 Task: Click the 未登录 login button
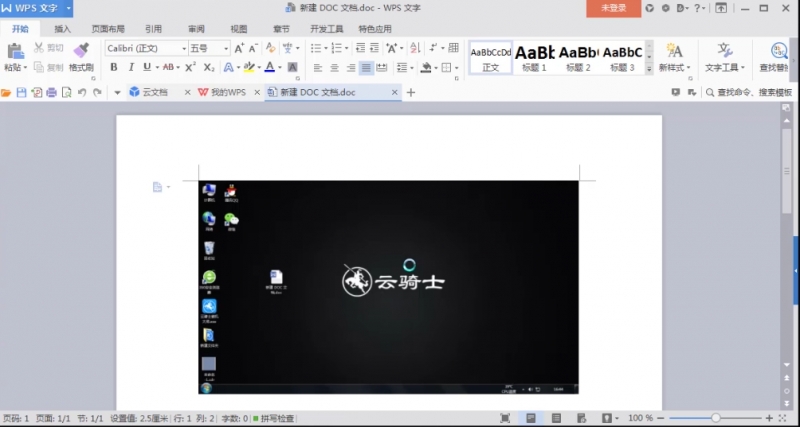613,8
